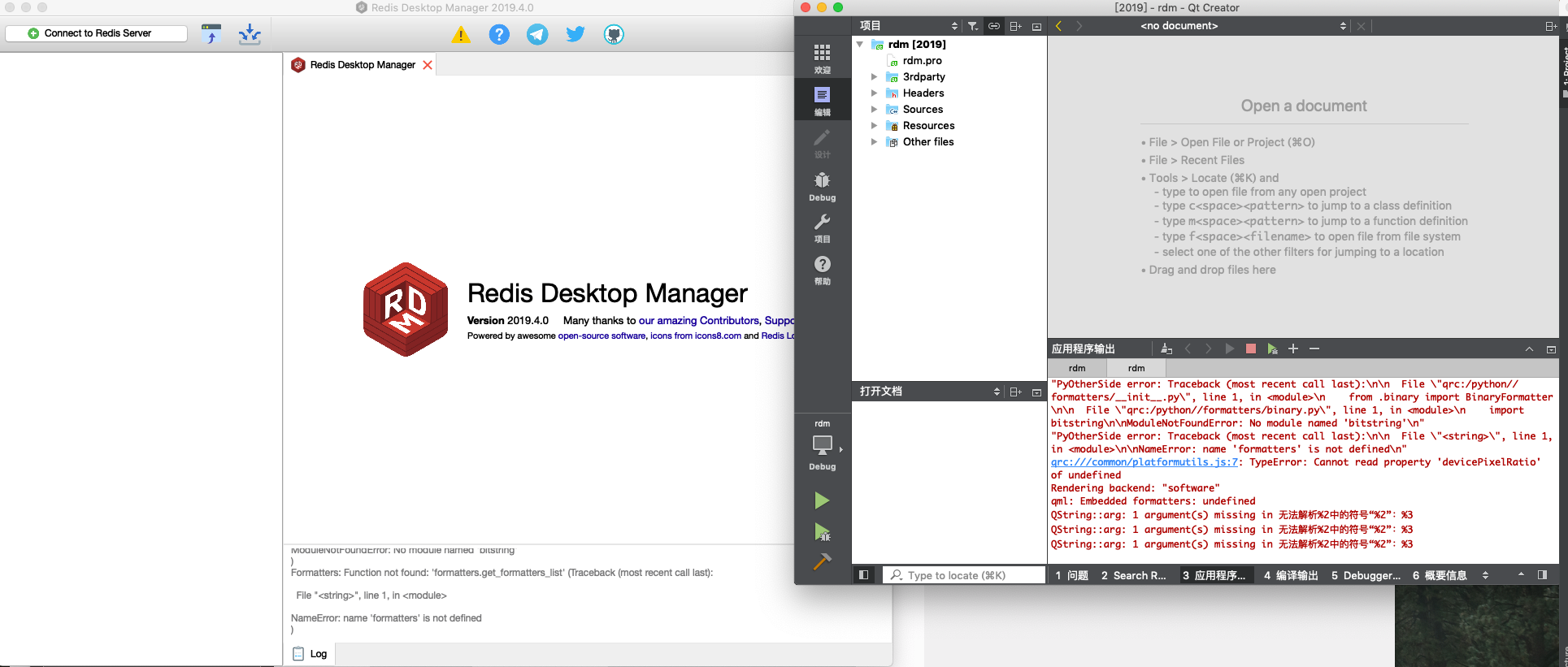Open the export connections icon in Redis Desktop Manager
This screenshot has width=1568, height=667.
click(x=250, y=34)
